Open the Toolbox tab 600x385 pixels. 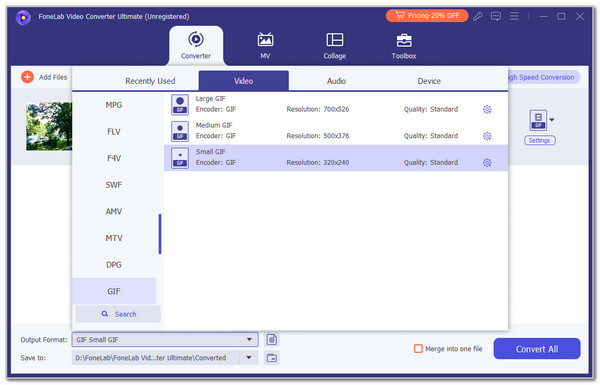404,46
